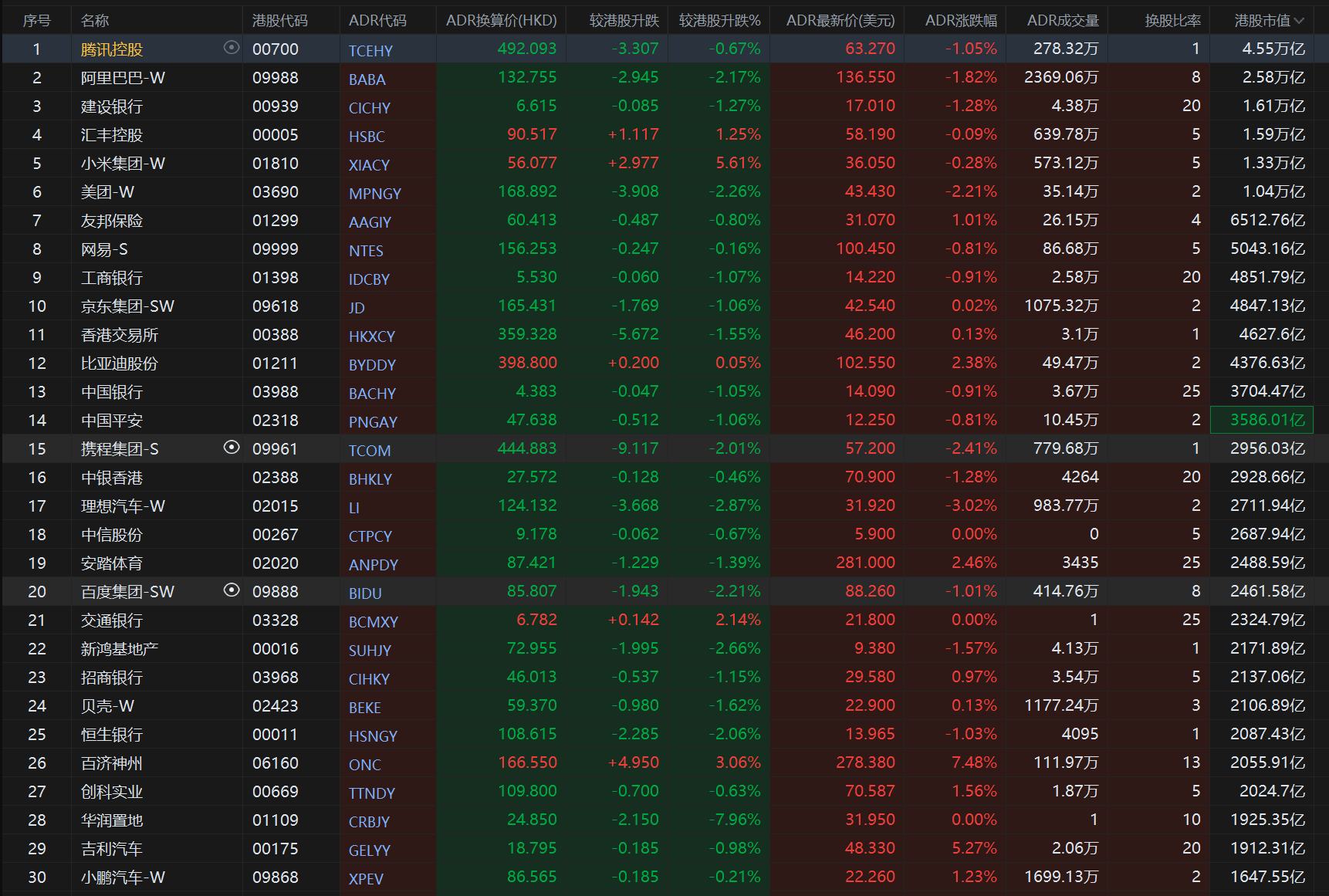Click the 吉利汽车 stock name

[112, 849]
